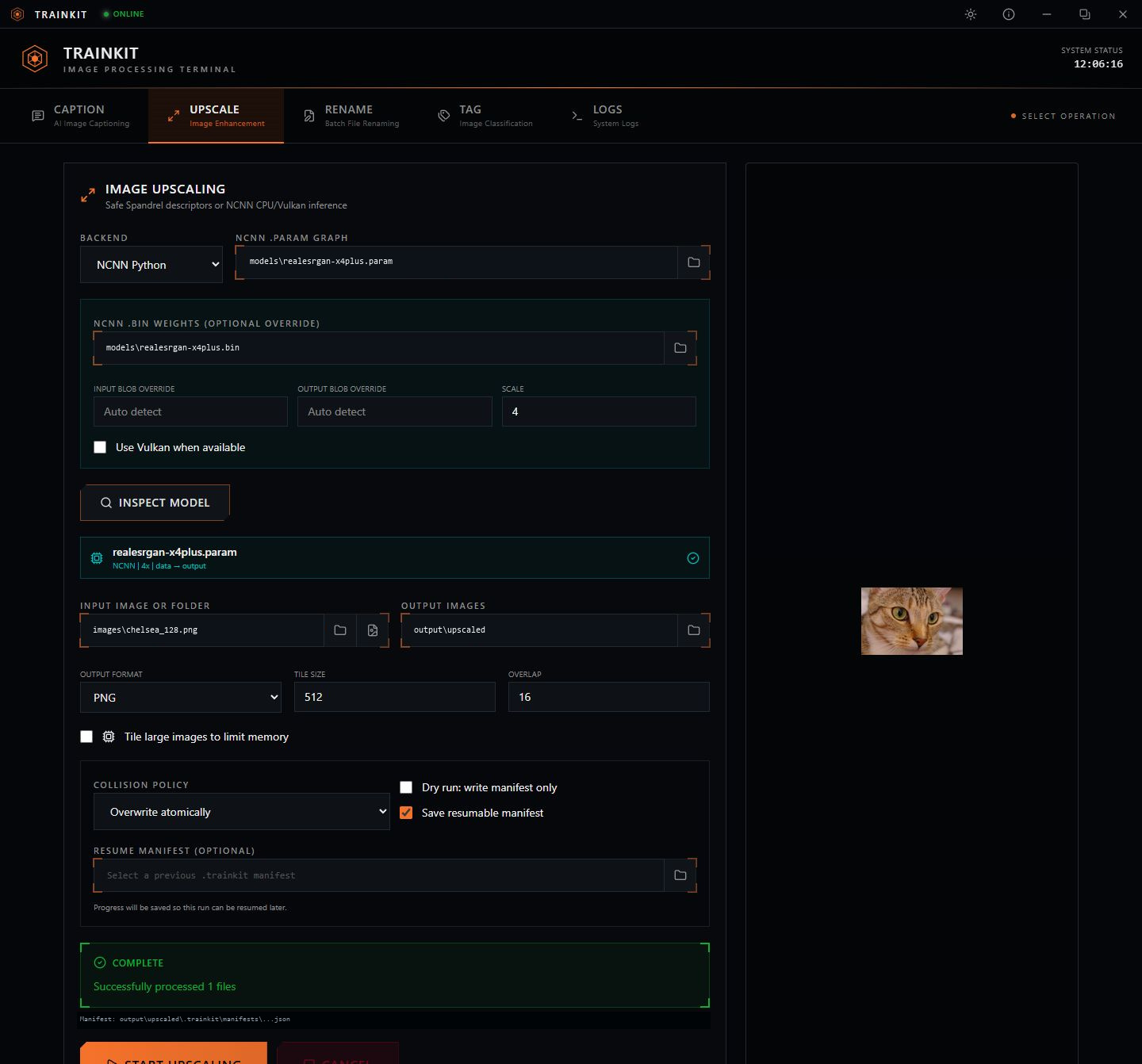Click the chip icon beside realesrgan-x4plus.param
This screenshot has height=1064, width=1142.
tap(97, 558)
